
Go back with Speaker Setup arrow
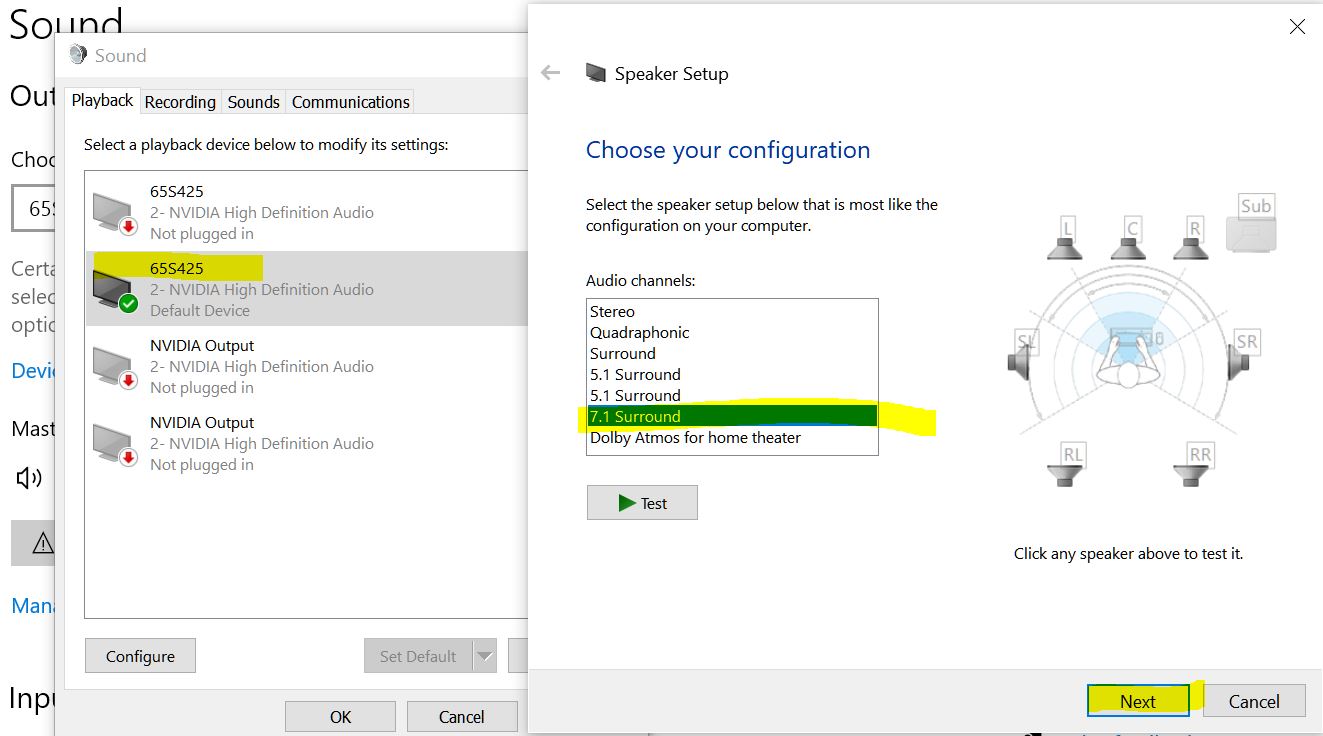click(551, 73)
